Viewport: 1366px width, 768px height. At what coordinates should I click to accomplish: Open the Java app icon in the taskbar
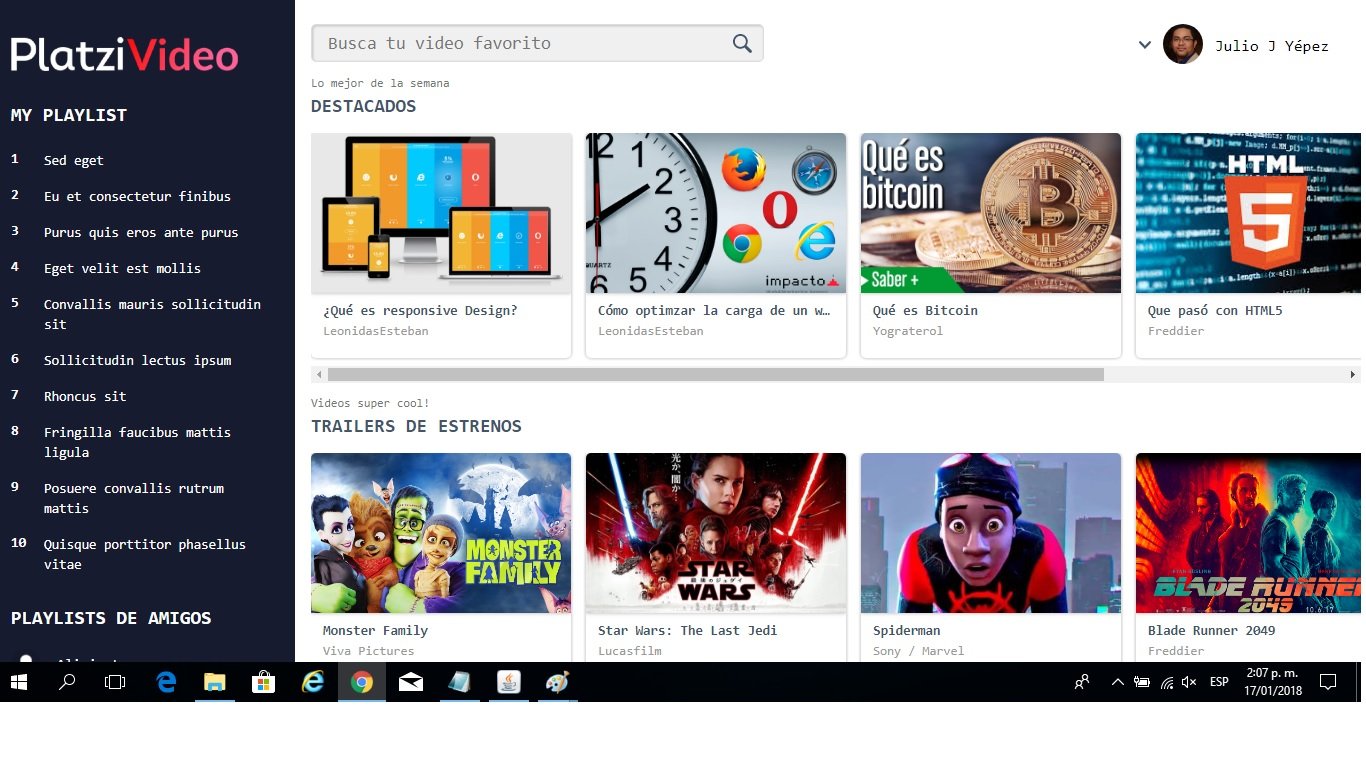tap(509, 682)
